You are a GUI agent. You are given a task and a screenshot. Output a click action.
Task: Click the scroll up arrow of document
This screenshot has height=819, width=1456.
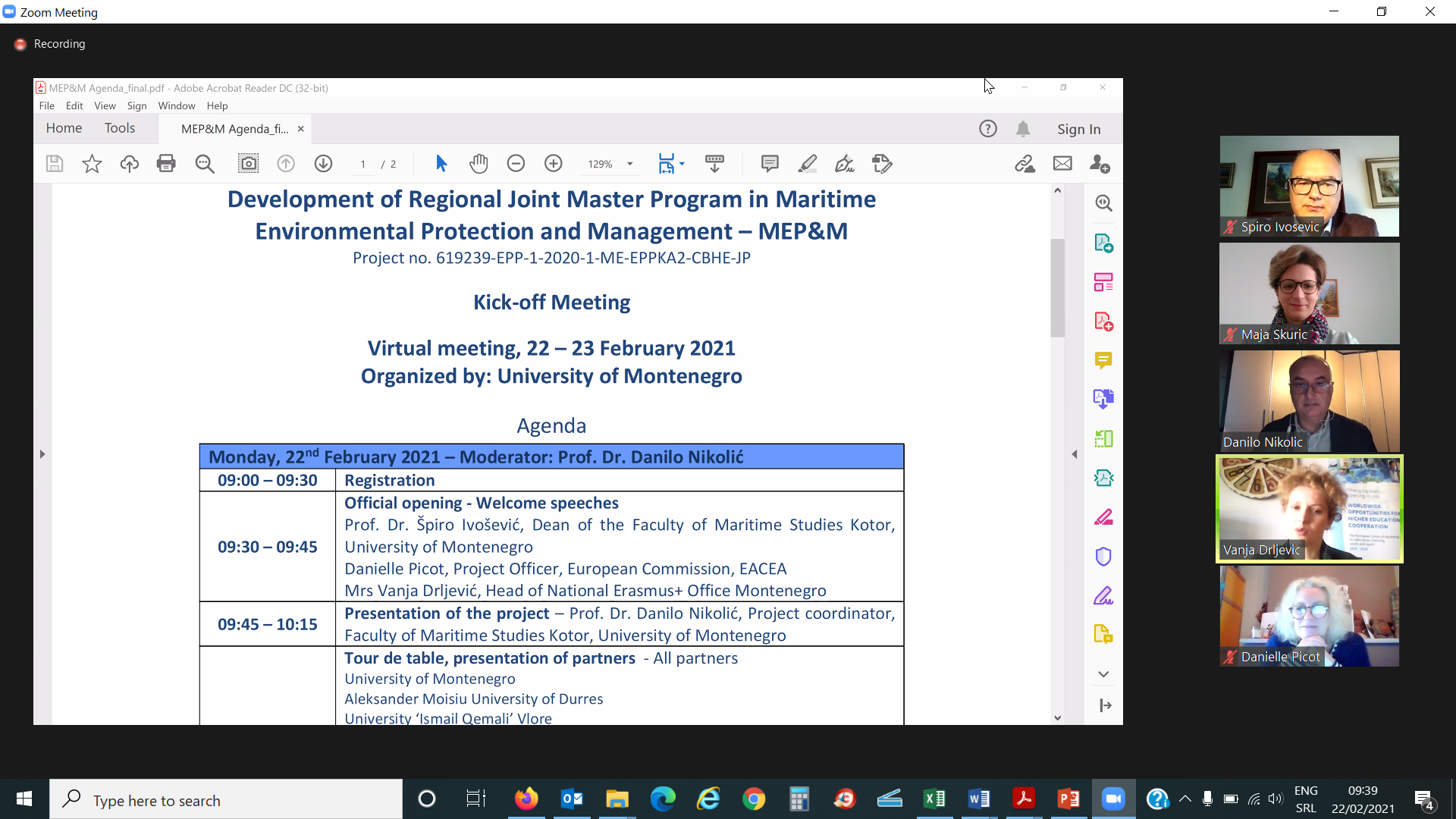[x=1058, y=190]
